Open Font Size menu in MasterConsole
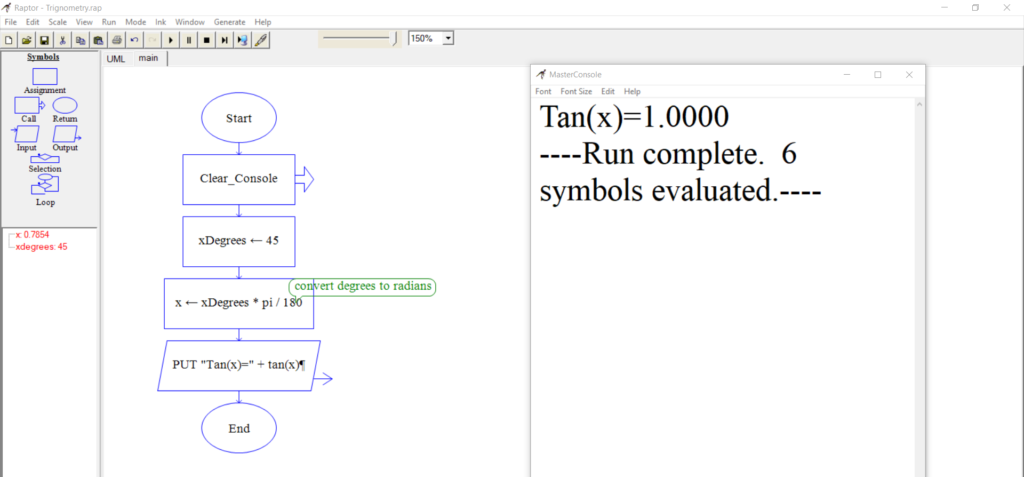This screenshot has height=477, width=1024. pyautogui.click(x=575, y=91)
